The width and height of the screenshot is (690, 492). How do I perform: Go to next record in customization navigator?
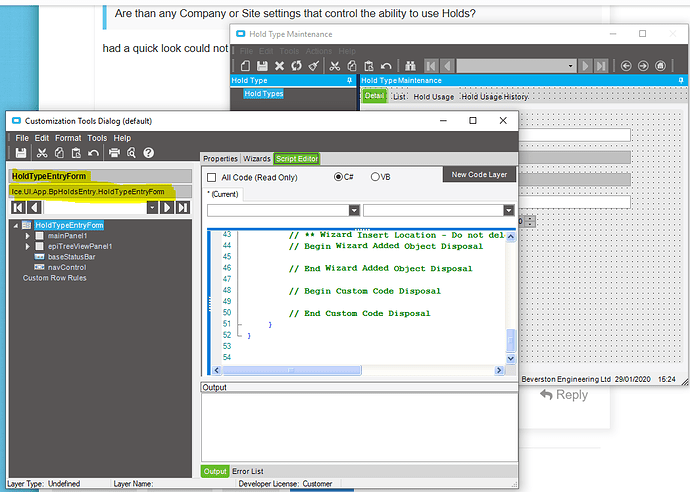click(x=167, y=207)
